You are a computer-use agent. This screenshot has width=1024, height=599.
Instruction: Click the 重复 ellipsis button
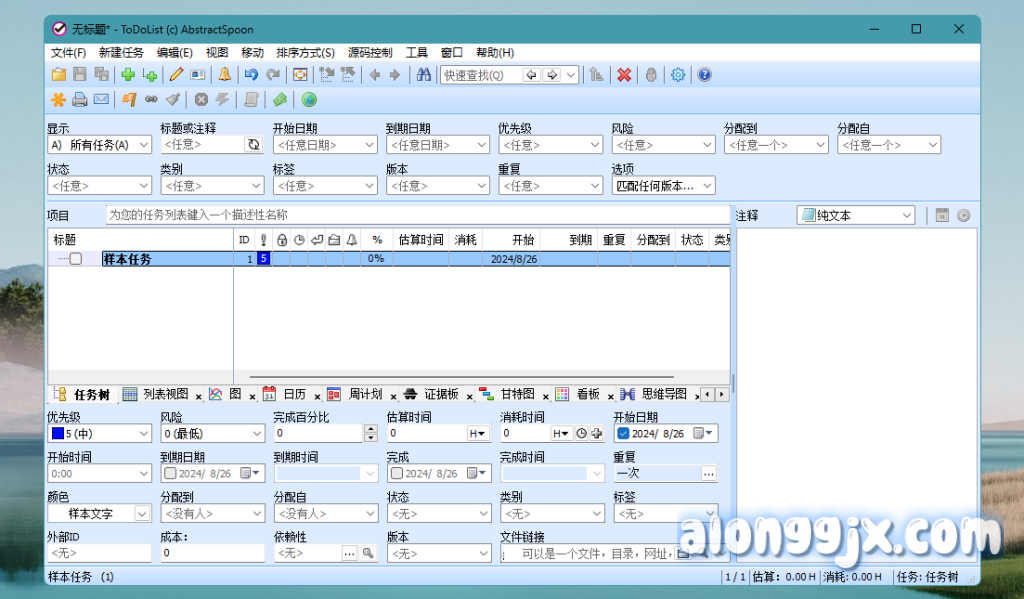[x=709, y=473]
